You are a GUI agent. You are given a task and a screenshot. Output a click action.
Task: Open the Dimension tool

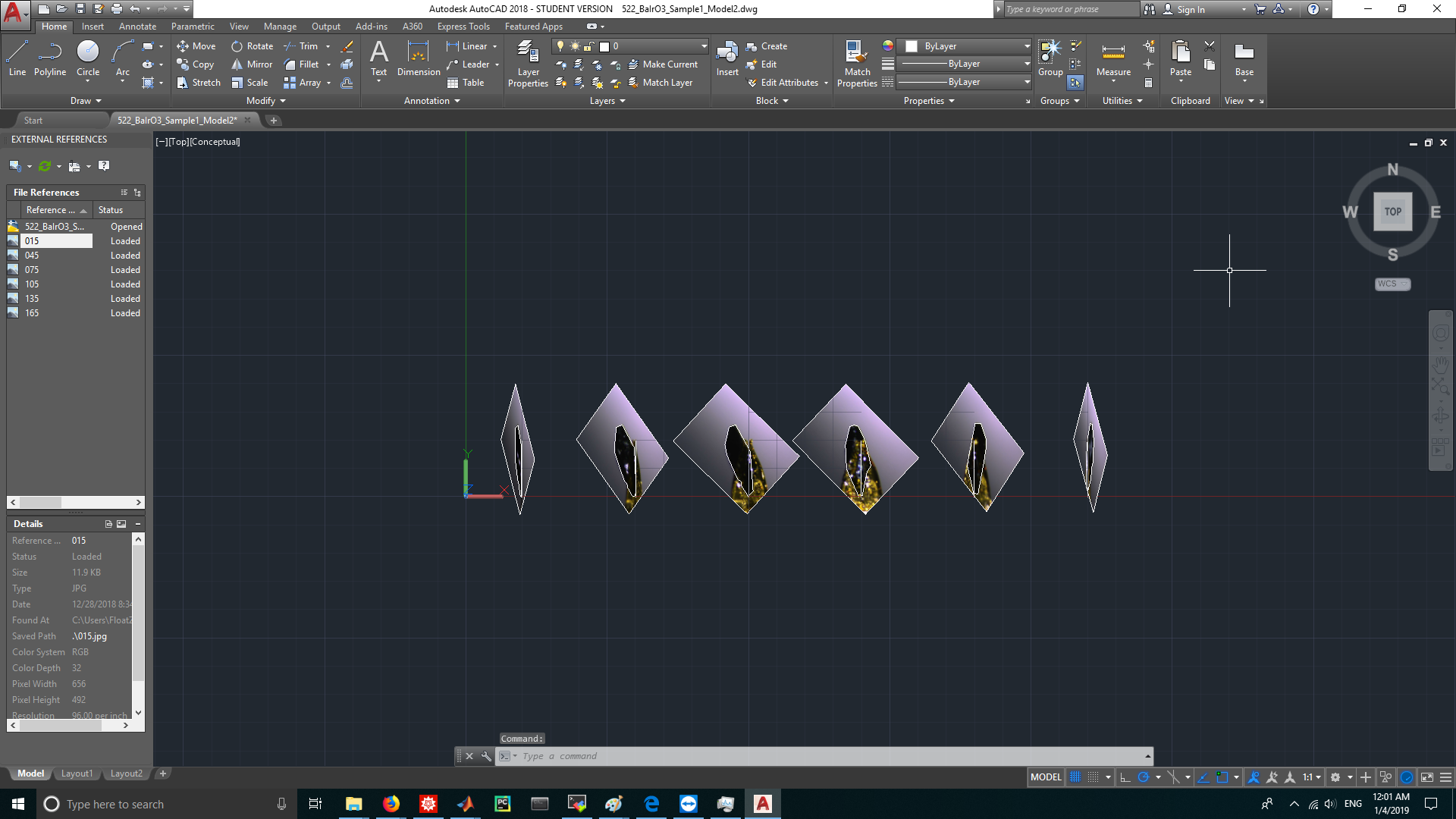coord(419,59)
